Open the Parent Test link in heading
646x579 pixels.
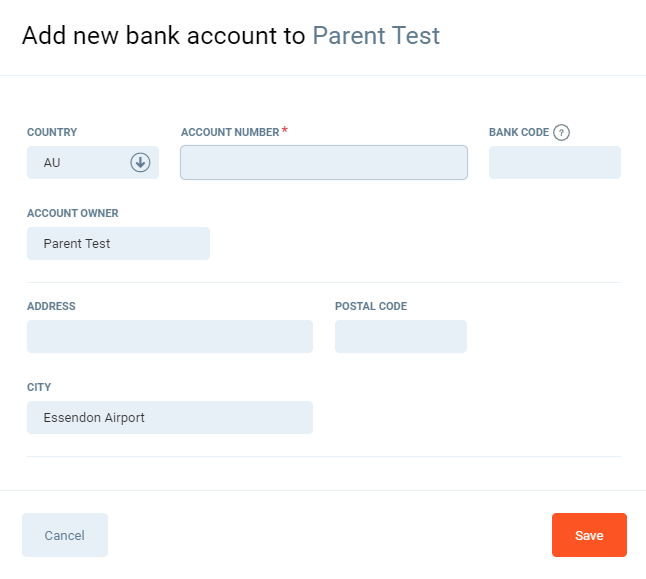[x=376, y=36]
